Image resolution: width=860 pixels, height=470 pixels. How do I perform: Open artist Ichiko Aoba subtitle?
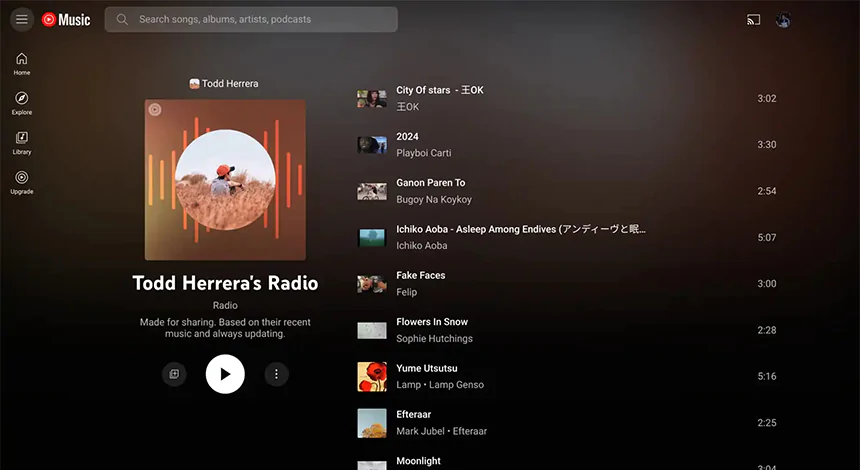422,246
